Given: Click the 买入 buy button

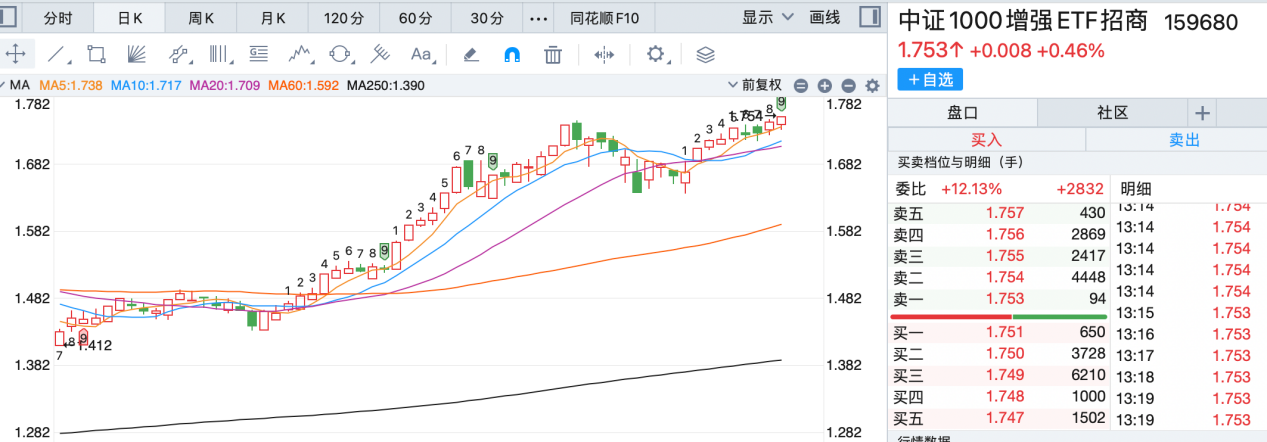Looking at the screenshot, I should pos(986,140).
